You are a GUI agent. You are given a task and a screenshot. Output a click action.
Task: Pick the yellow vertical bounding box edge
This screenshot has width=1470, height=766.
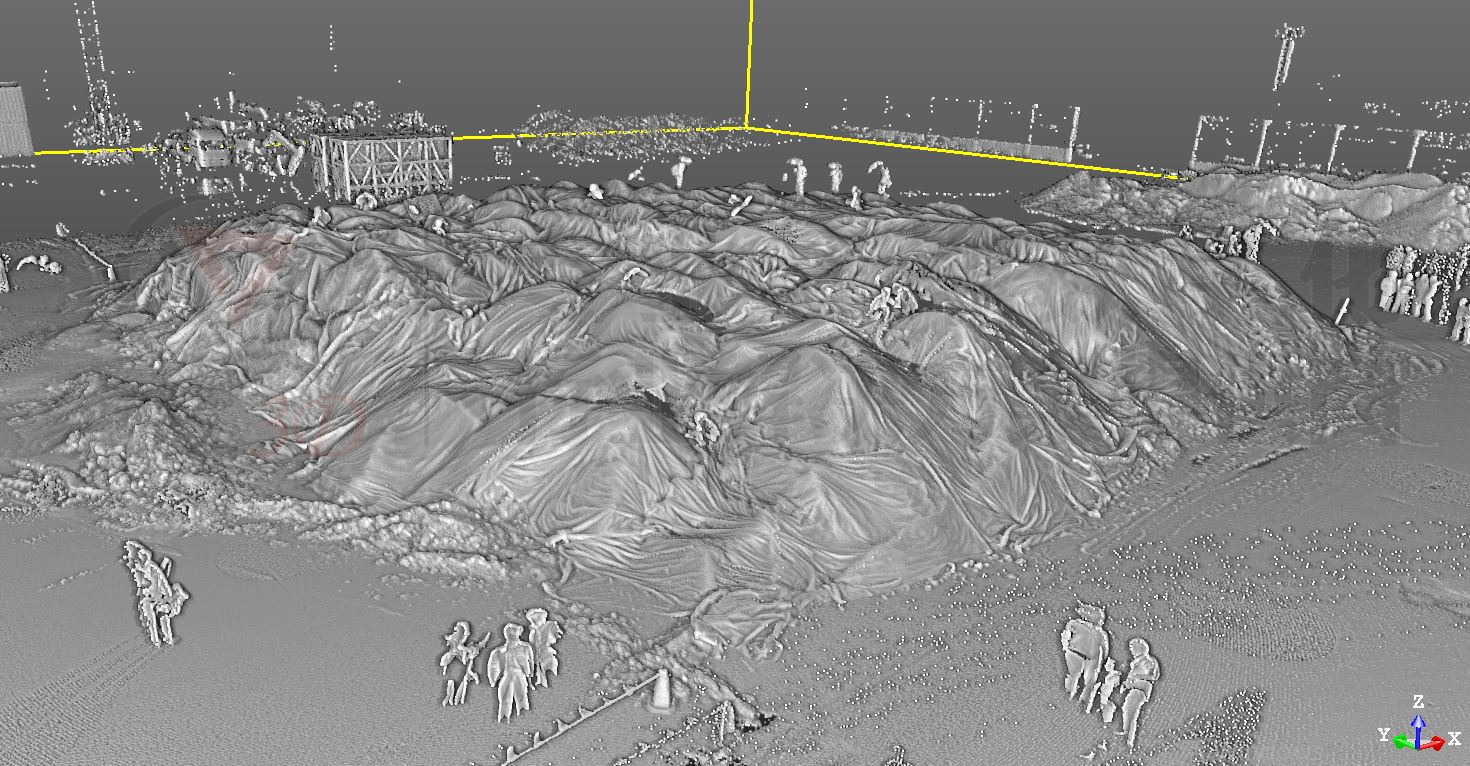pyautogui.click(x=749, y=63)
